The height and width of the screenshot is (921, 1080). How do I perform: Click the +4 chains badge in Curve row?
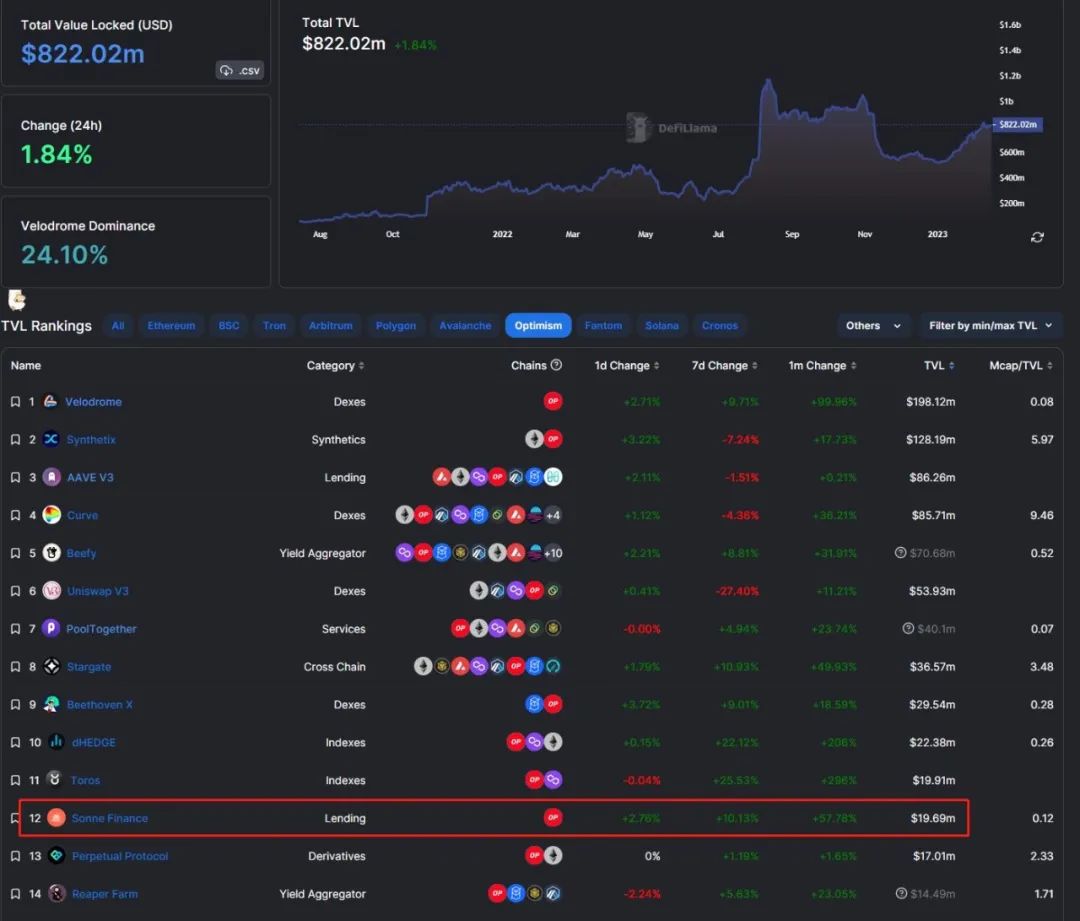click(553, 515)
